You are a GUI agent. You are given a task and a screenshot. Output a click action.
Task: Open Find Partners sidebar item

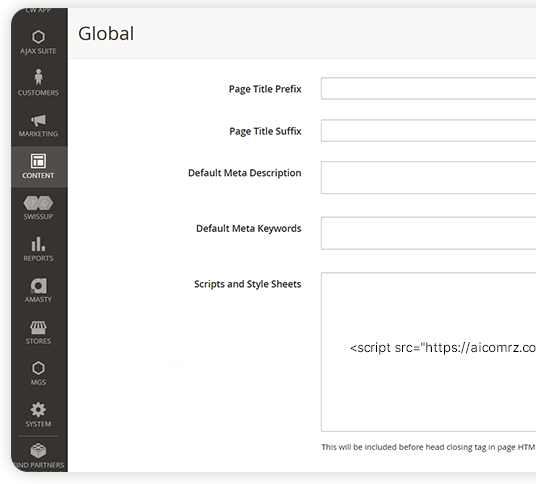[x=39, y=456]
